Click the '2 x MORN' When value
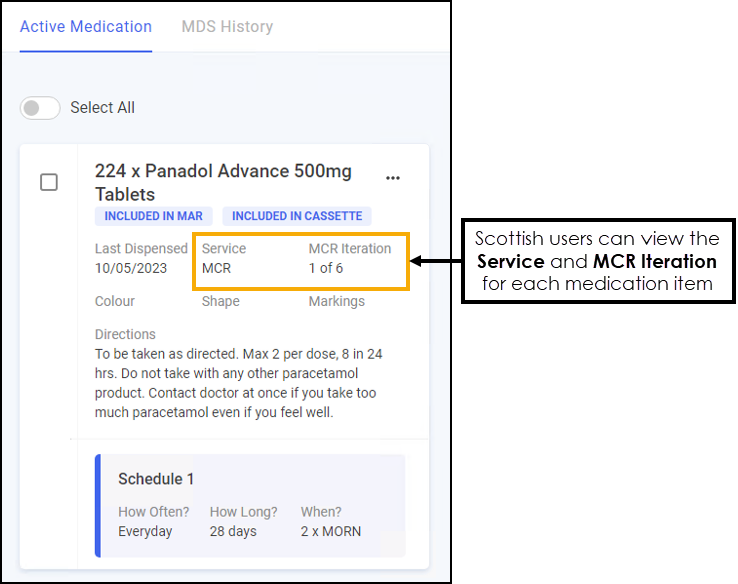Image resolution: width=738 pixels, height=584 pixels. point(330,531)
